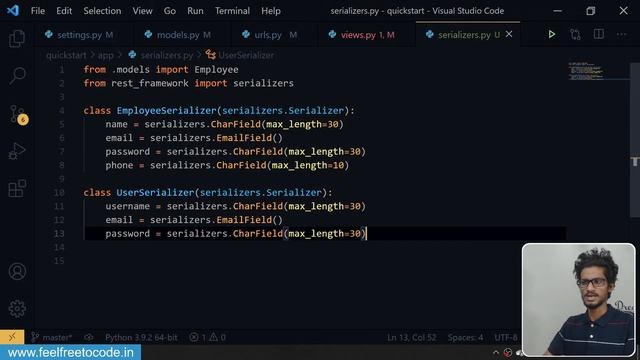Click the master branch indicator

[52, 338]
